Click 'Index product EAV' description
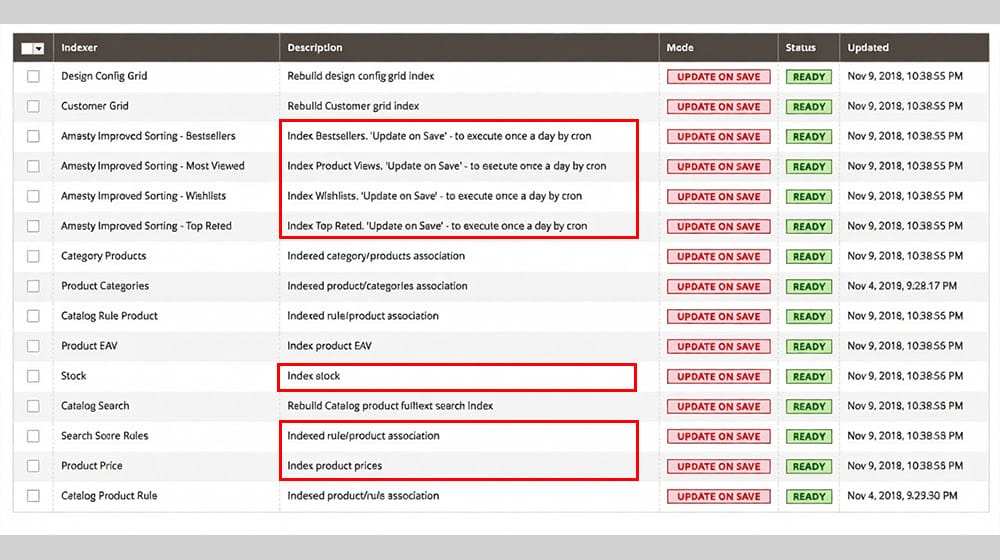This screenshot has height=560, width=1000. [329, 346]
